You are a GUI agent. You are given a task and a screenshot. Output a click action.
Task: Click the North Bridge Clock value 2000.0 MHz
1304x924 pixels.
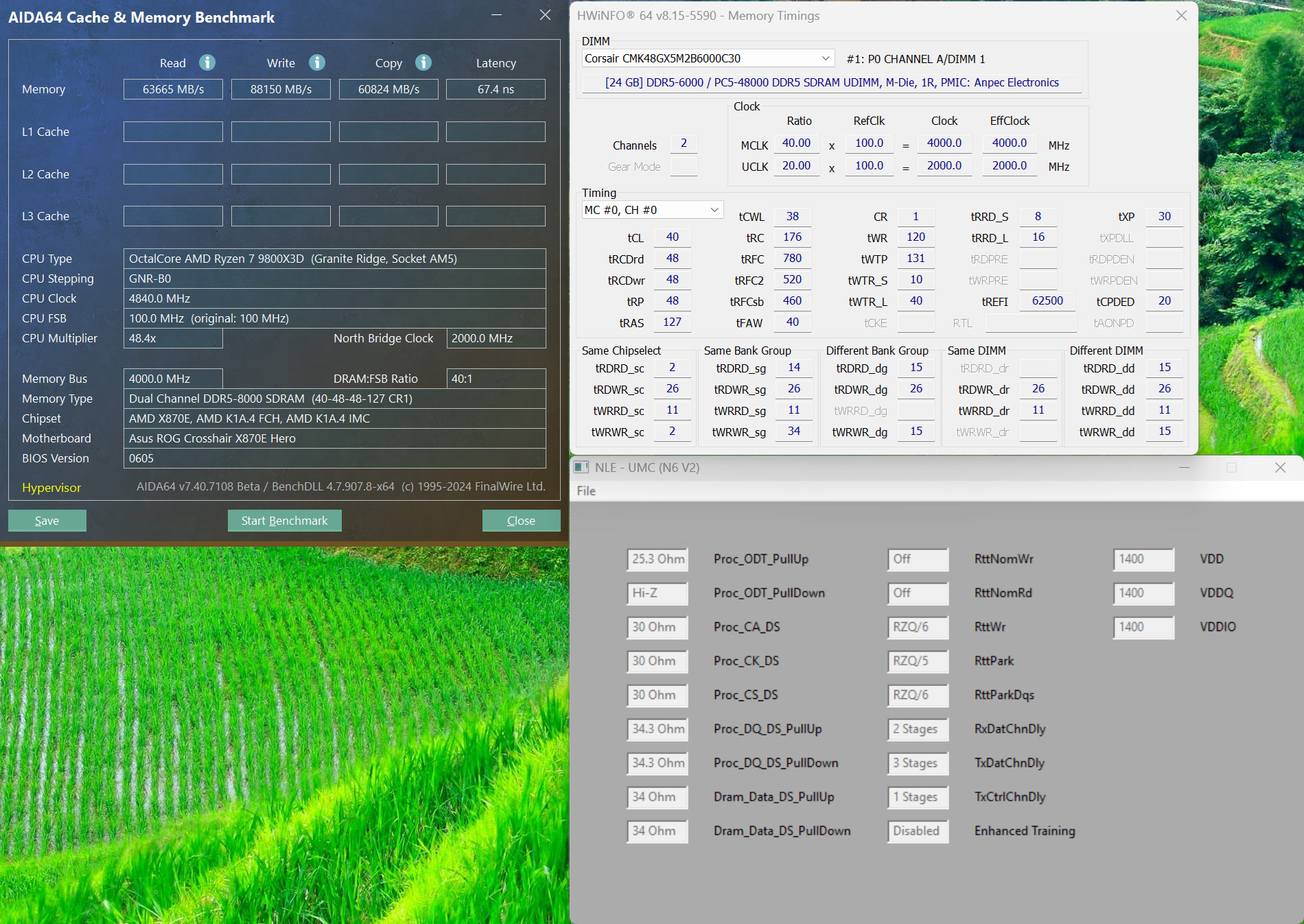point(496,338)
